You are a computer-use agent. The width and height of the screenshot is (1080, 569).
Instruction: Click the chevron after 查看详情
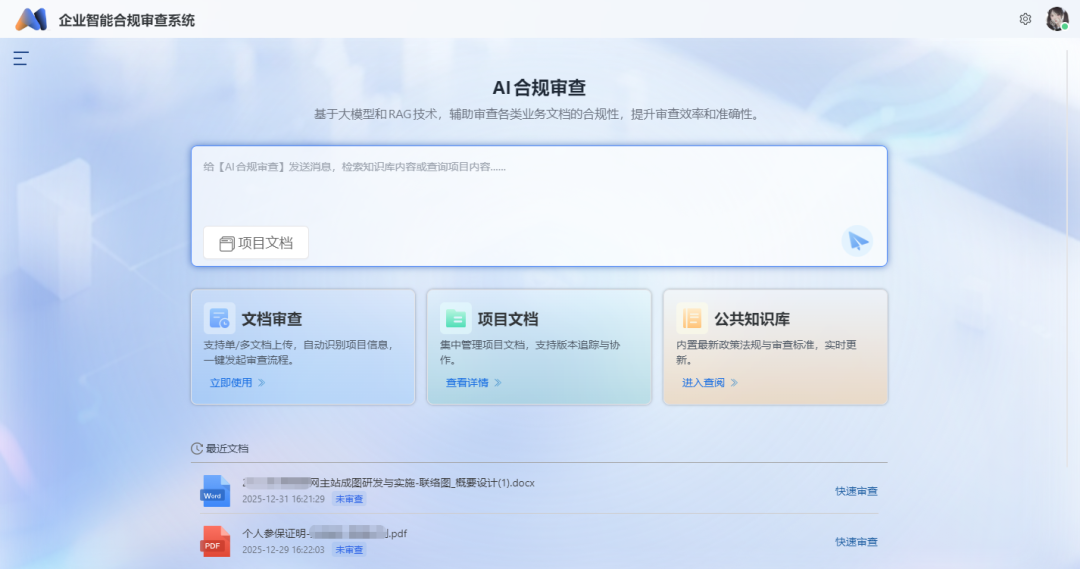(x=498, y=382)
